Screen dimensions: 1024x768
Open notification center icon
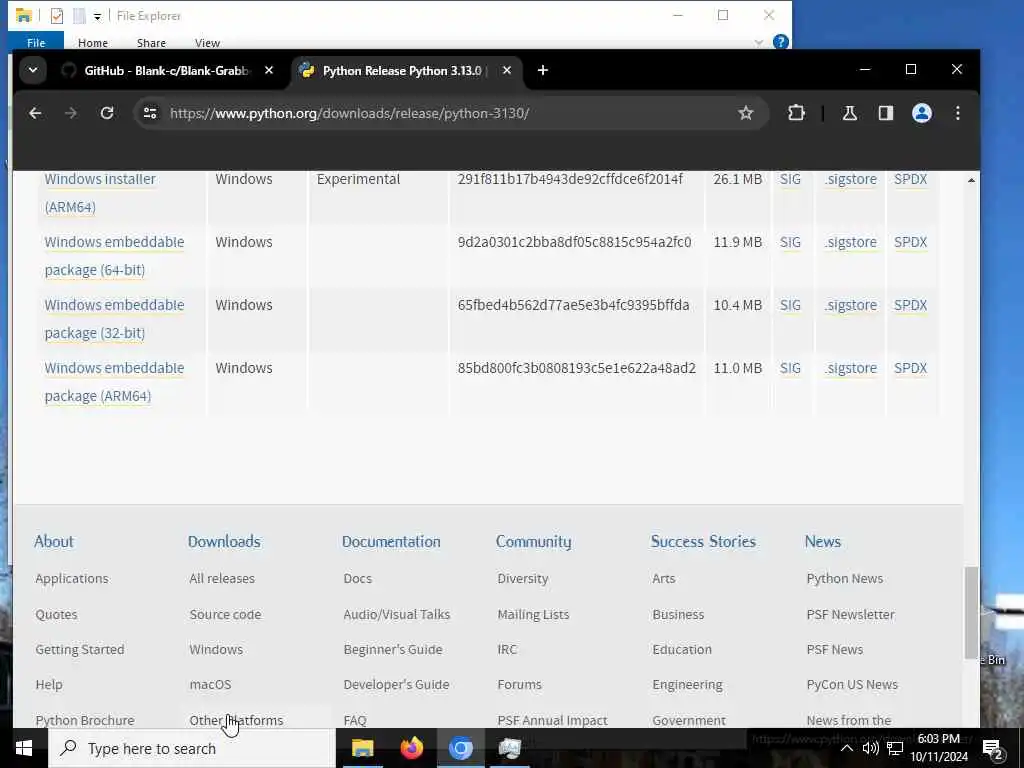tap(993, 748)
